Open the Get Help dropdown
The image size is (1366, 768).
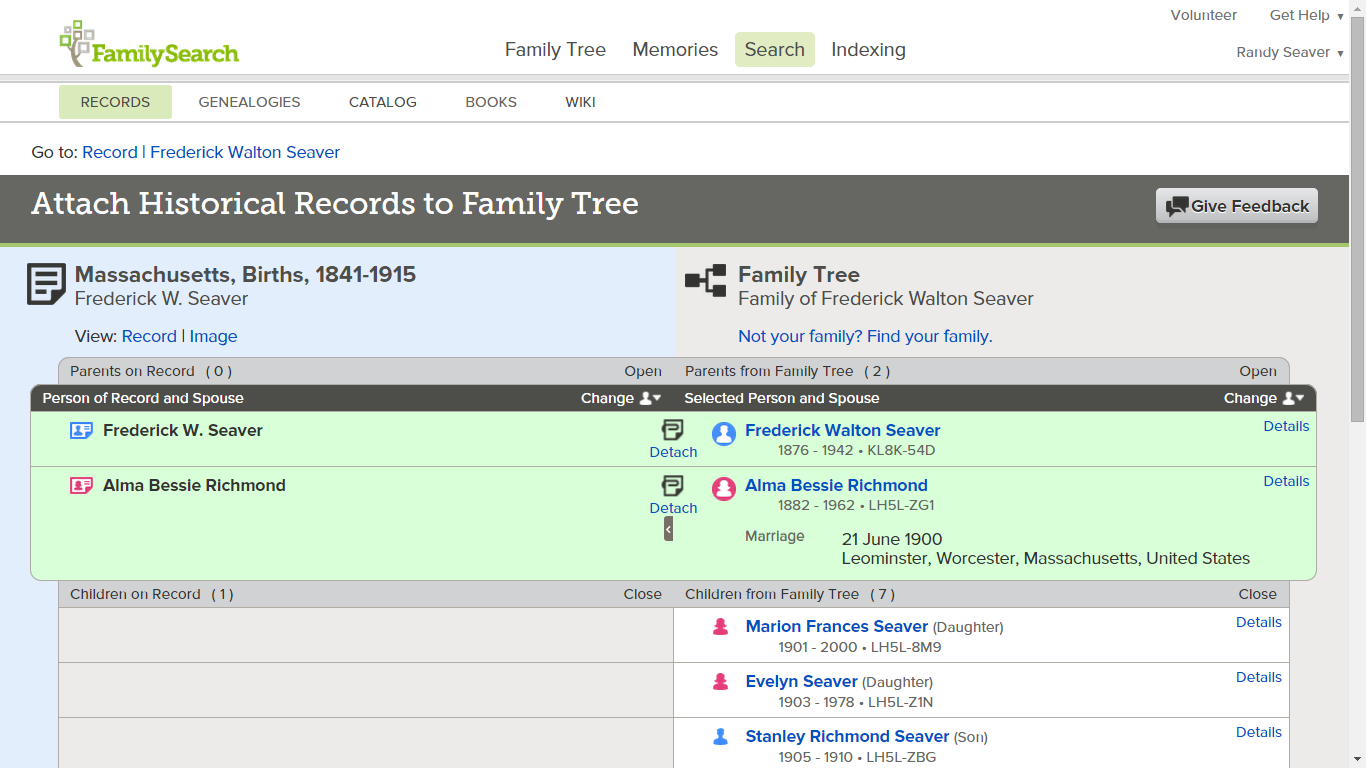(1306, 15)
